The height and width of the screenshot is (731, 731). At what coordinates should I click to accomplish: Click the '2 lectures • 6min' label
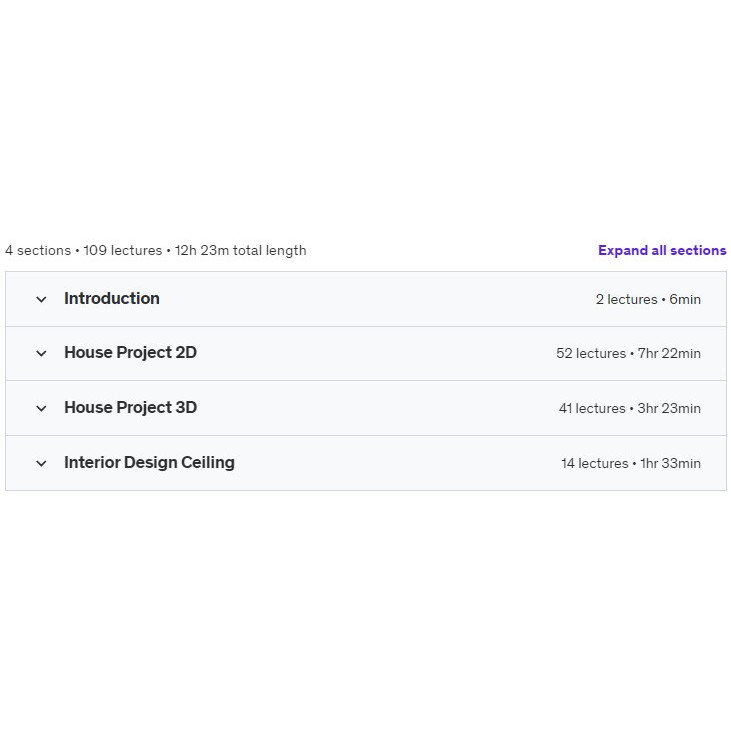(x=648, y=300)
